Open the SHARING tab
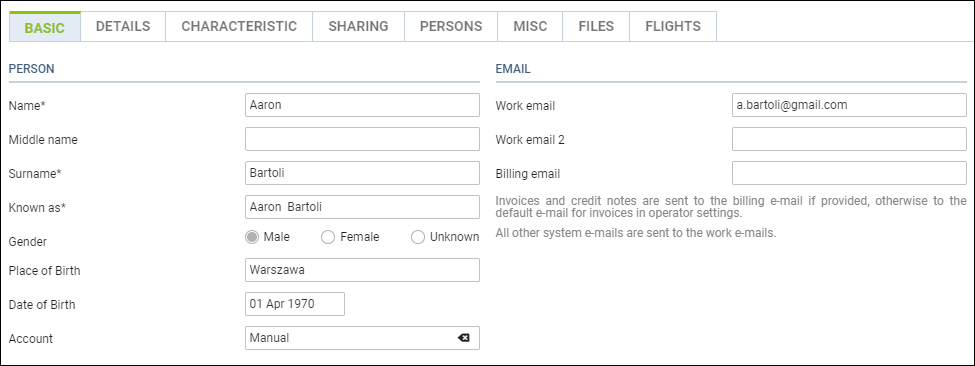Viewport: 975px width, 366px height. (359, 27)
